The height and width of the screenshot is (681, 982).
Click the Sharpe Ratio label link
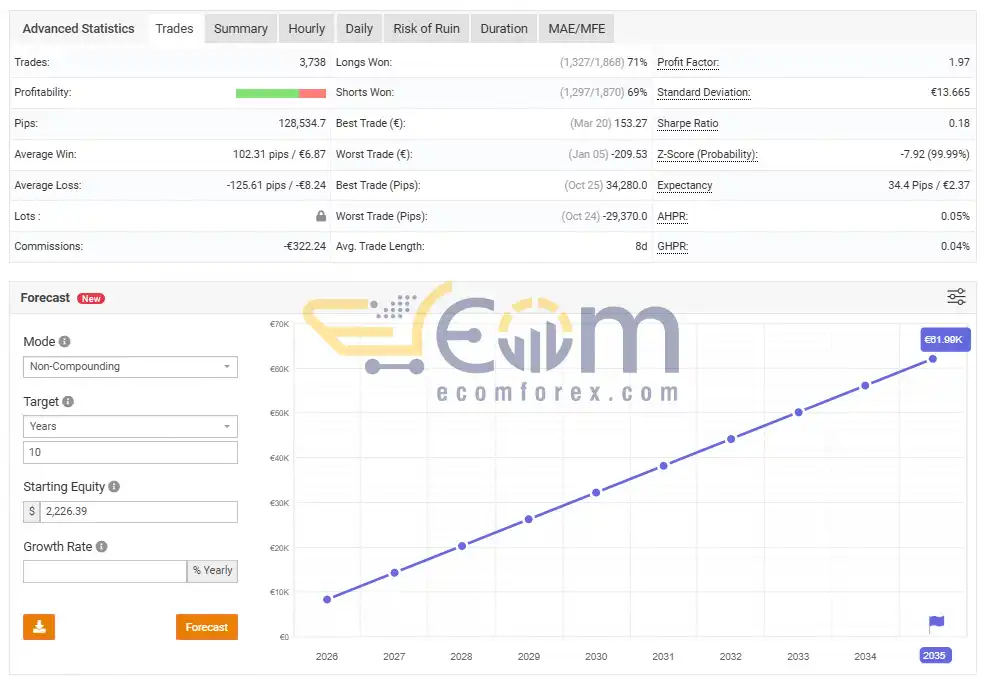coord(688,123)
